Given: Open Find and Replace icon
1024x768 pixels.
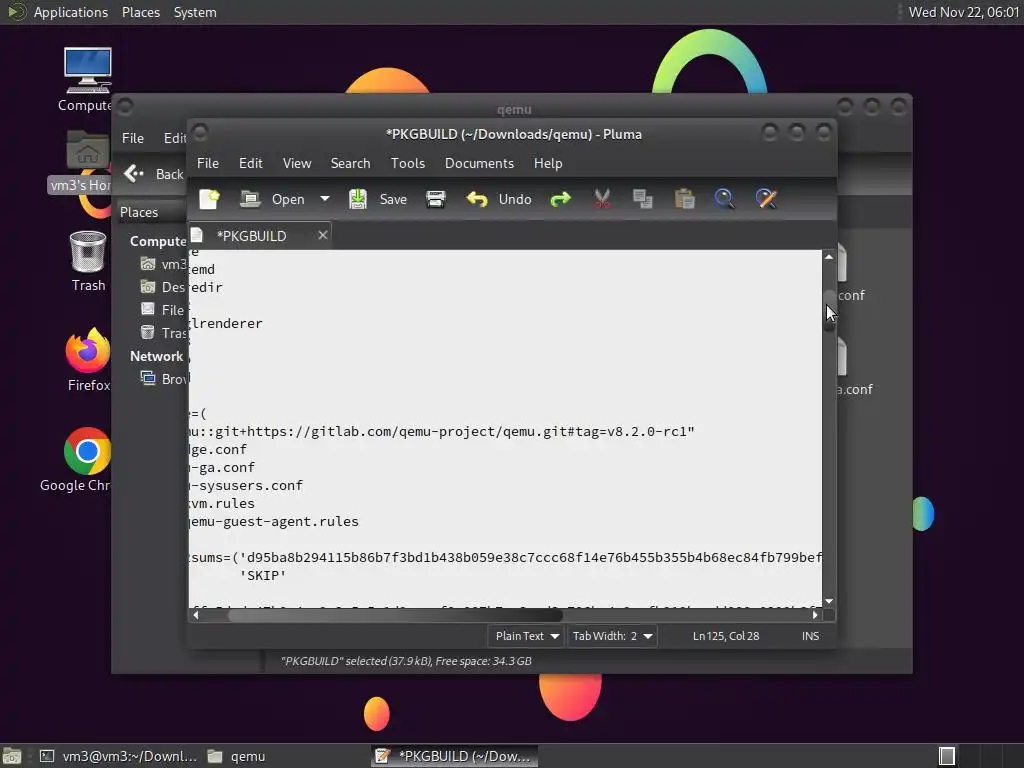Looking at the screenshot, I should [x=766, y=199].
